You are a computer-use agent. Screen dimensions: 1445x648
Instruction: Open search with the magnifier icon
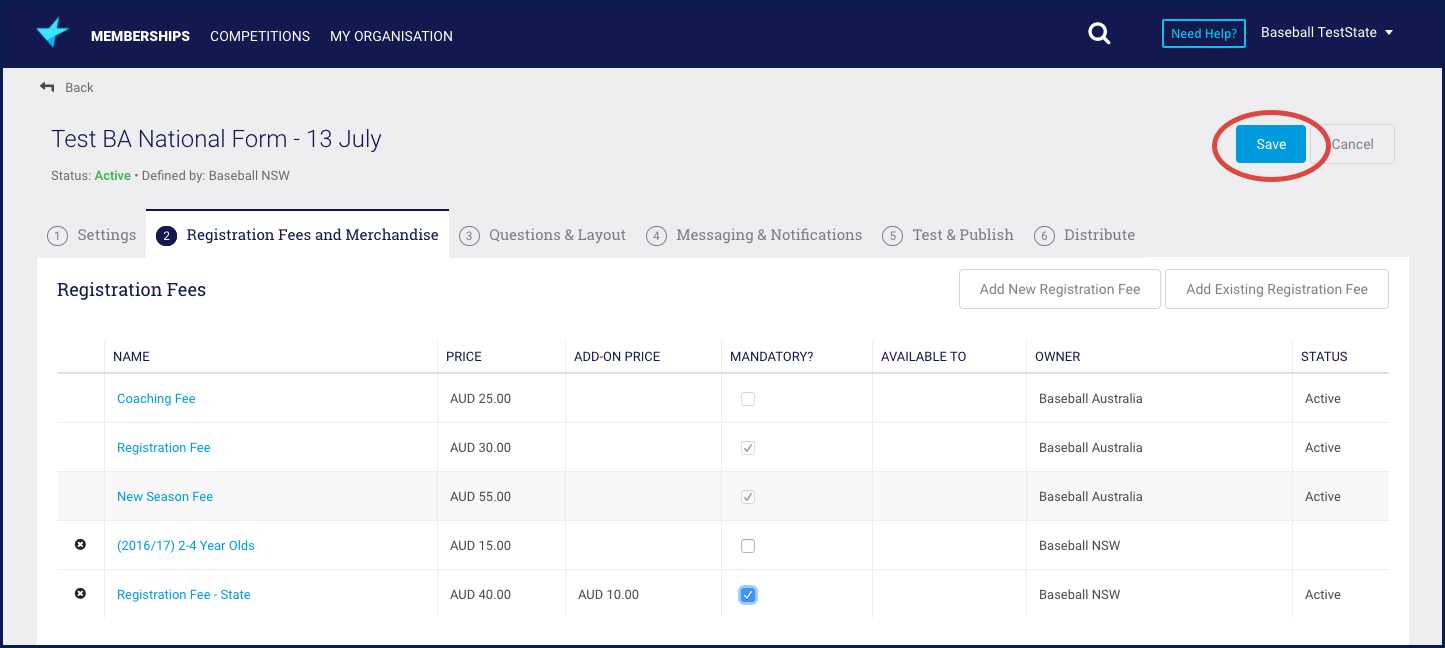1099,34
